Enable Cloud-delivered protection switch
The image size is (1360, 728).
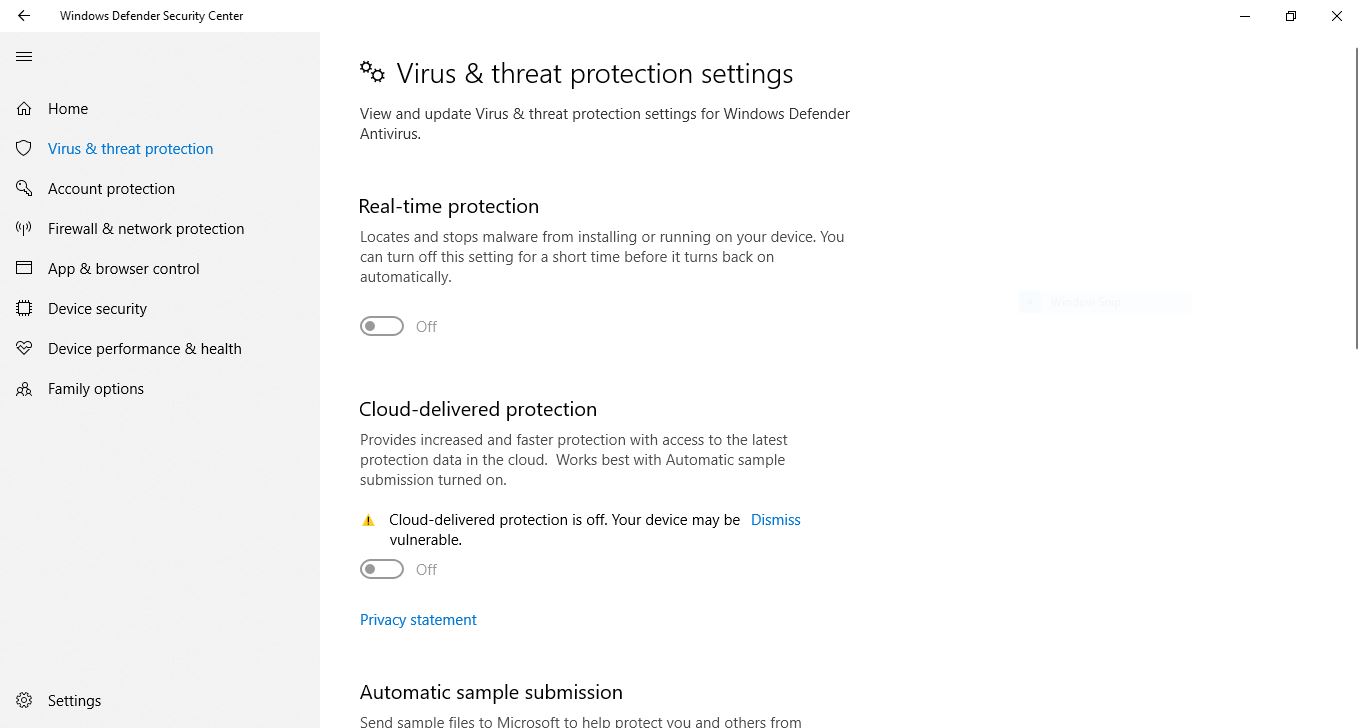click(382, 570)
